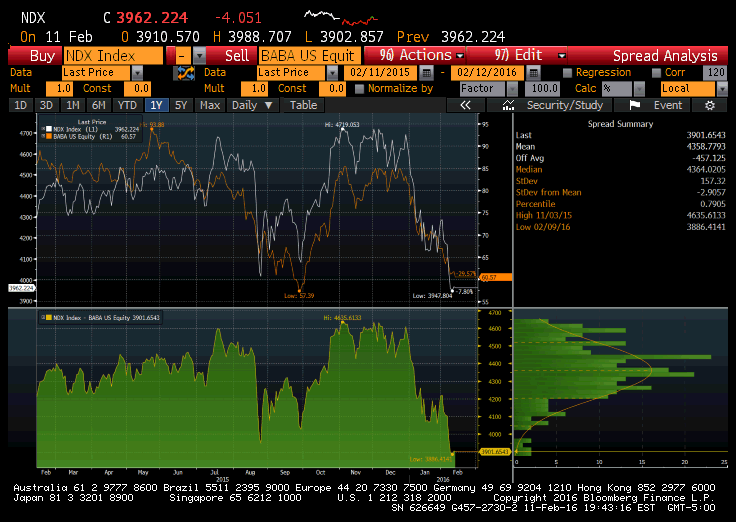The image size is (736, 522).
Task: Edit the Sell side Mult 1.0 field
Action: pos(254,89)
